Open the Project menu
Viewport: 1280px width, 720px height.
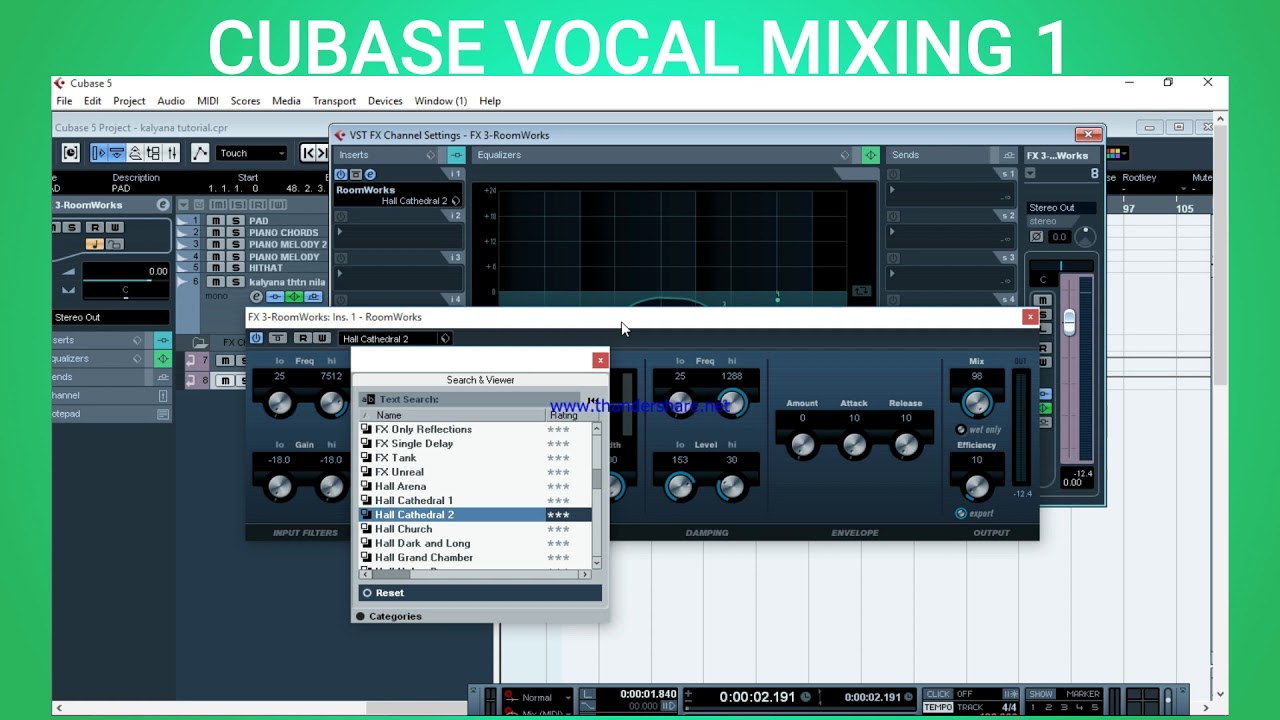[x=129, y=101]
